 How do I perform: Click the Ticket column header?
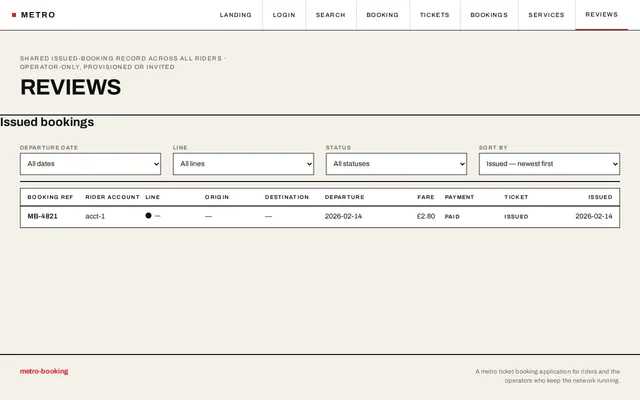point(516,197)
